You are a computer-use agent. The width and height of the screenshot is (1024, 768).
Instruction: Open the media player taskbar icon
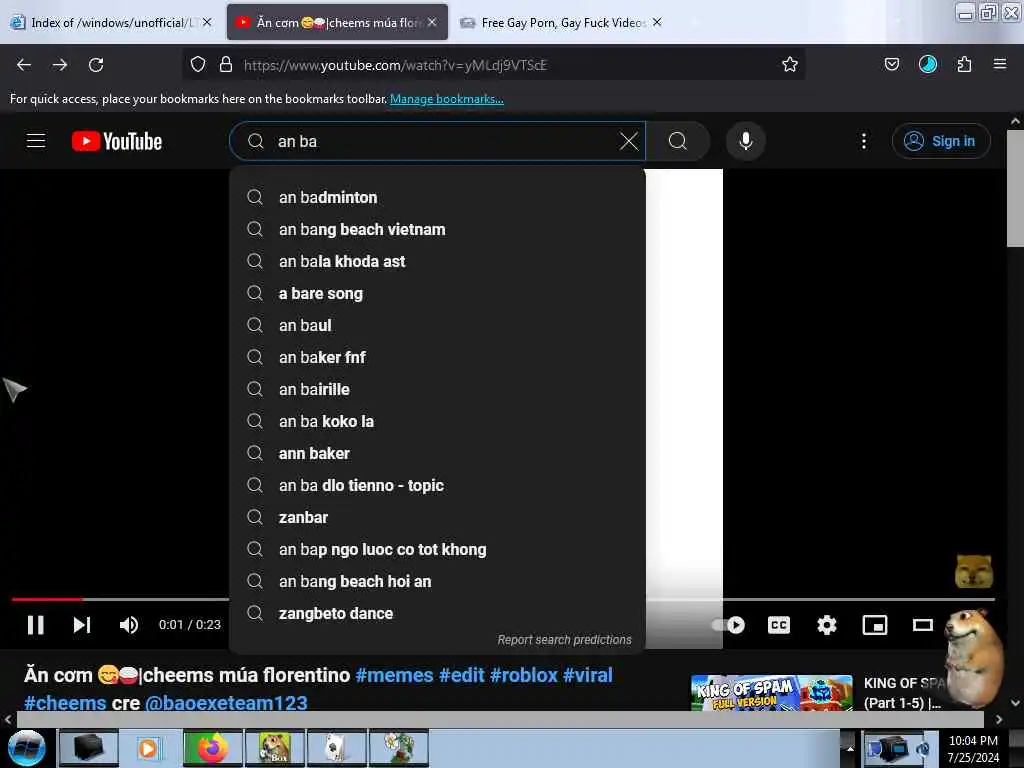coord(150,748)
